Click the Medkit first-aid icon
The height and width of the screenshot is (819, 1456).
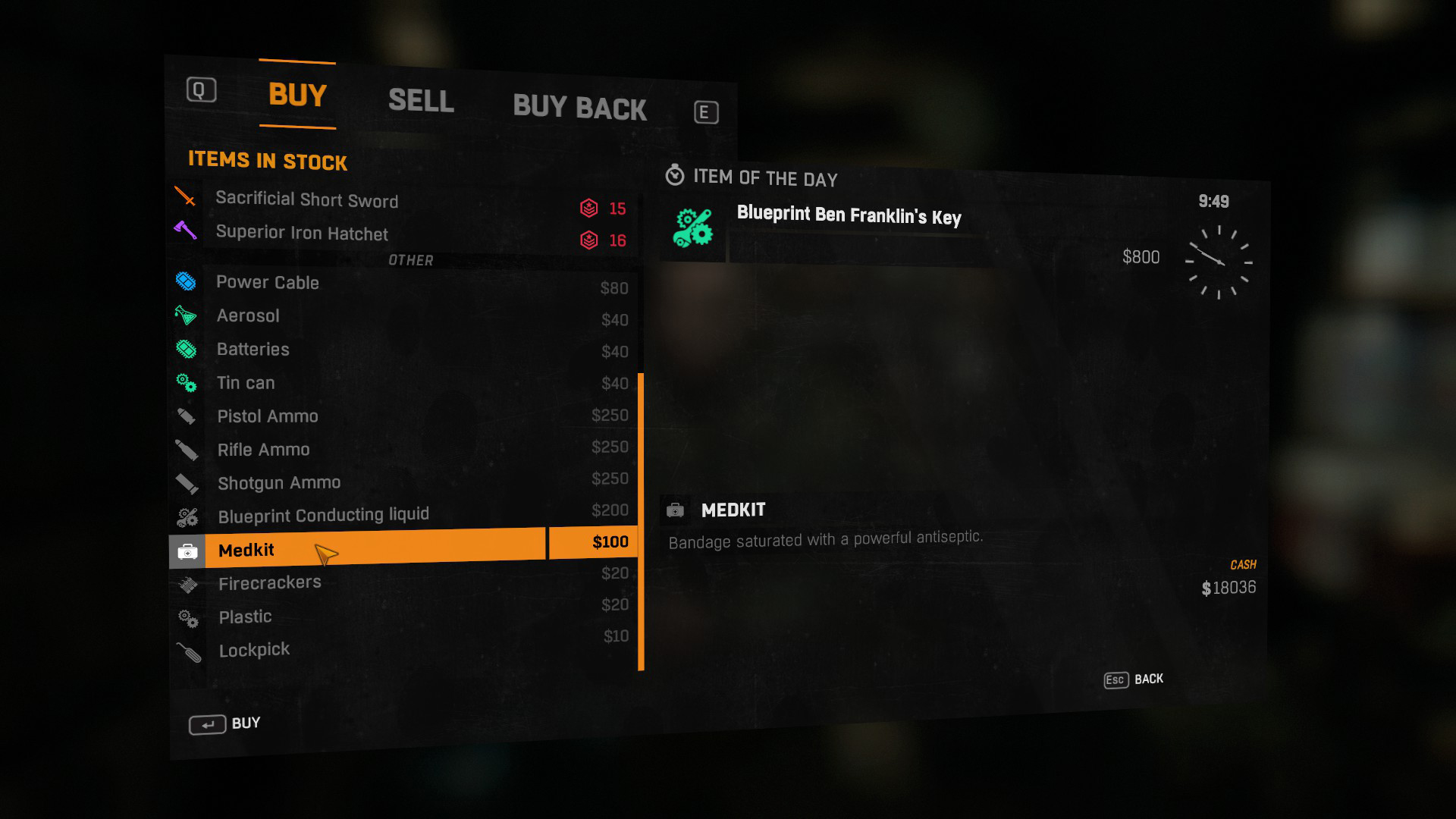pyautogui.click(x=188, y=548)
